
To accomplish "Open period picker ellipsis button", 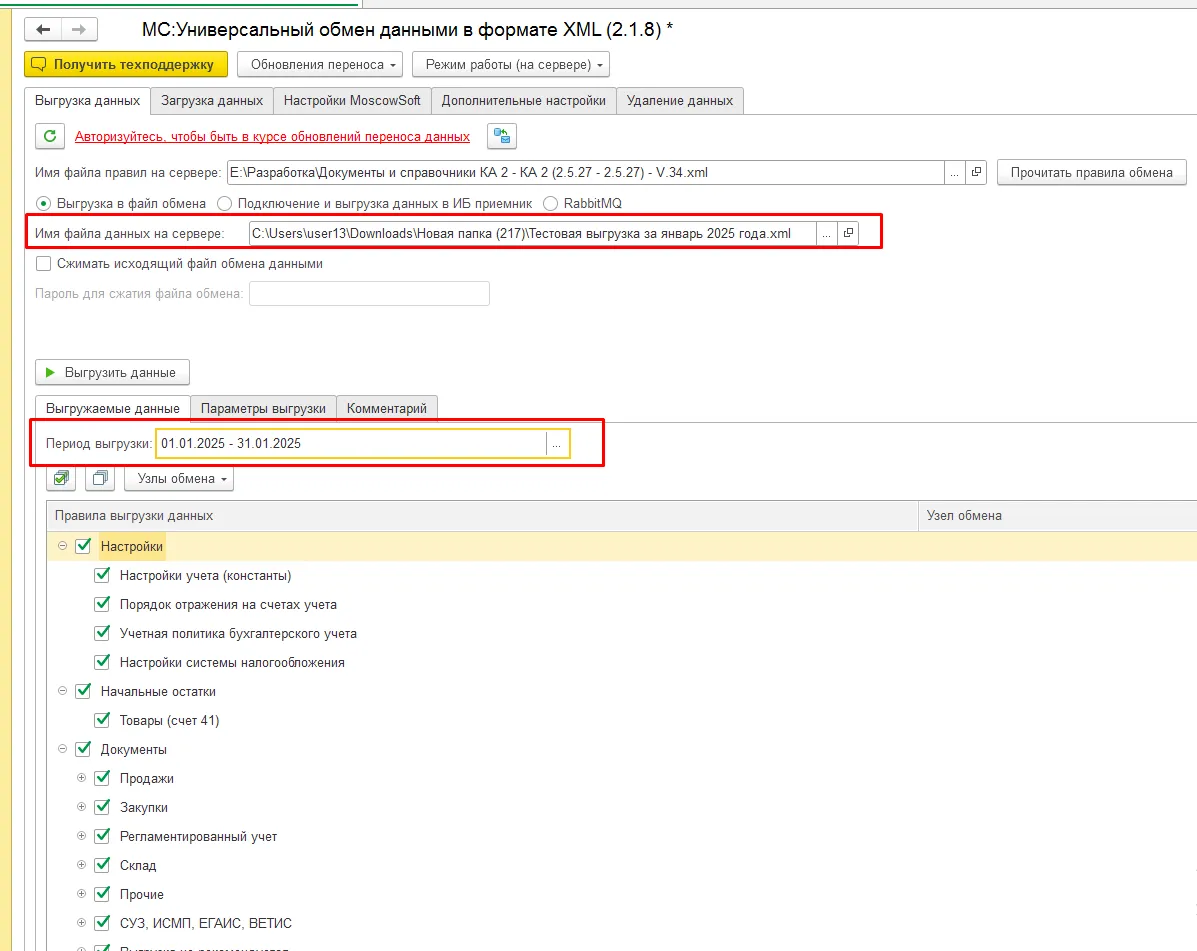I will [557, 443].
